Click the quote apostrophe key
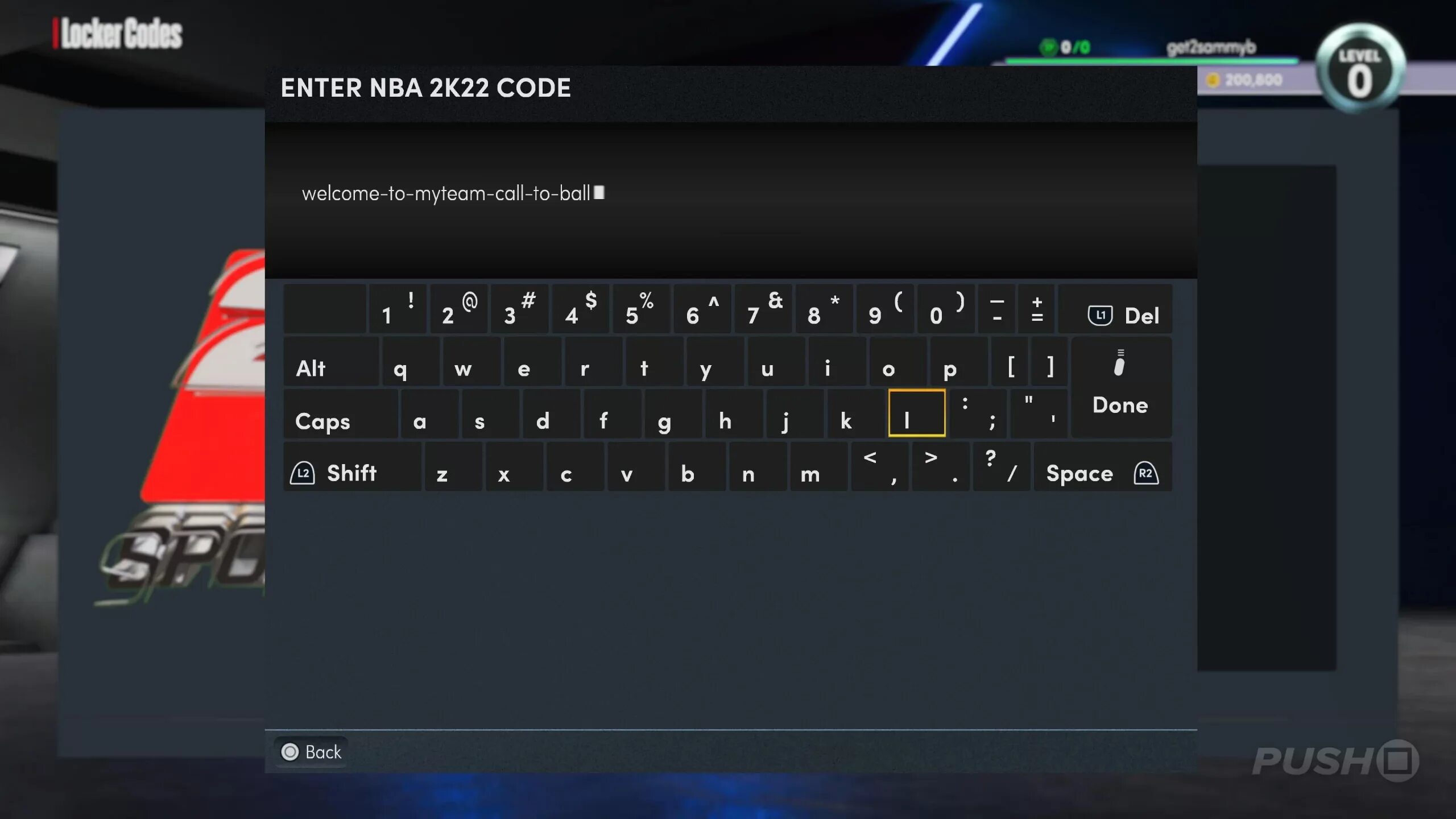1456x819 pixels. 1039,414
